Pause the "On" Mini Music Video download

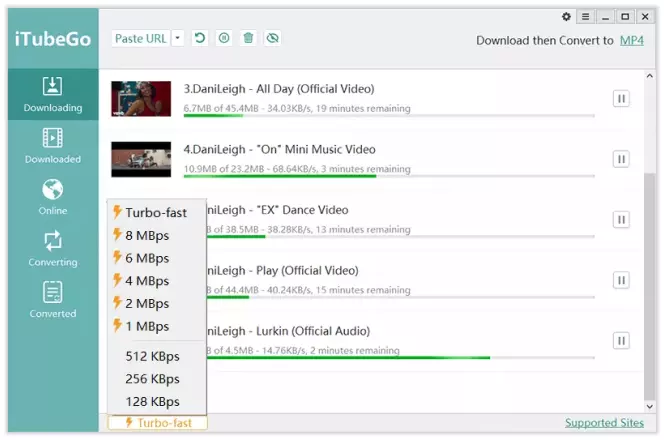pos(621,159)
